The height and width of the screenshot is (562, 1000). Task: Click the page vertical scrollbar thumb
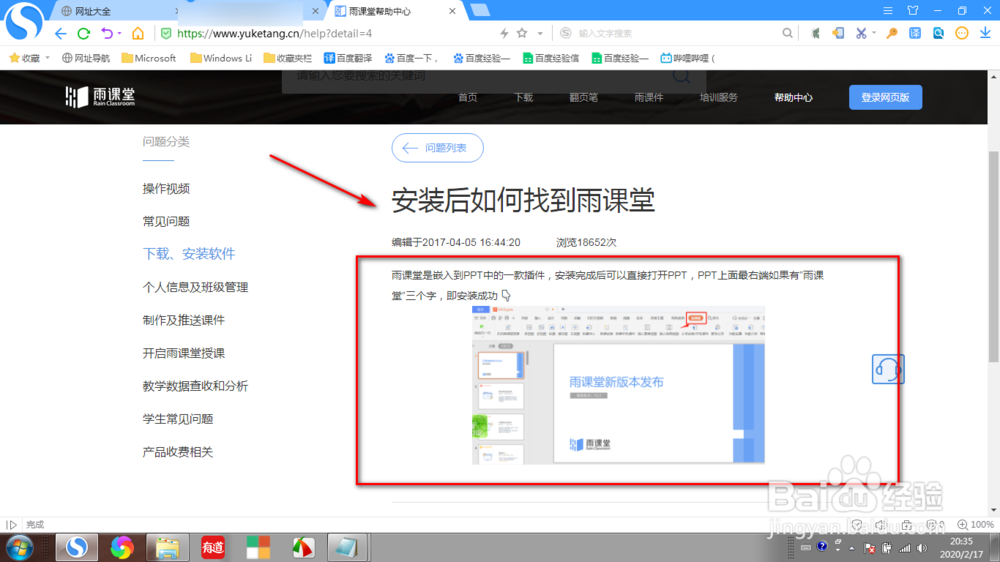(x=994, y=257)
